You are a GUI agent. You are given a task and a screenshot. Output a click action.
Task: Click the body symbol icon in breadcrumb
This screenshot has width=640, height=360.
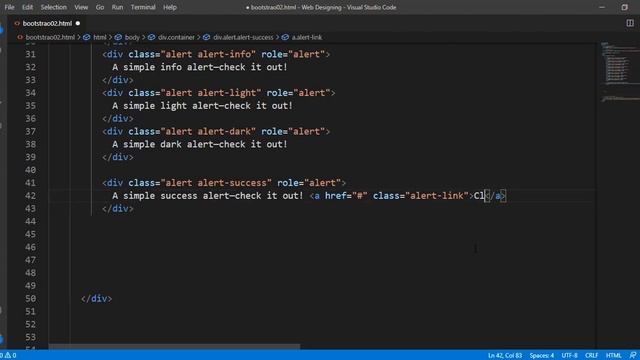coord(118,37)
